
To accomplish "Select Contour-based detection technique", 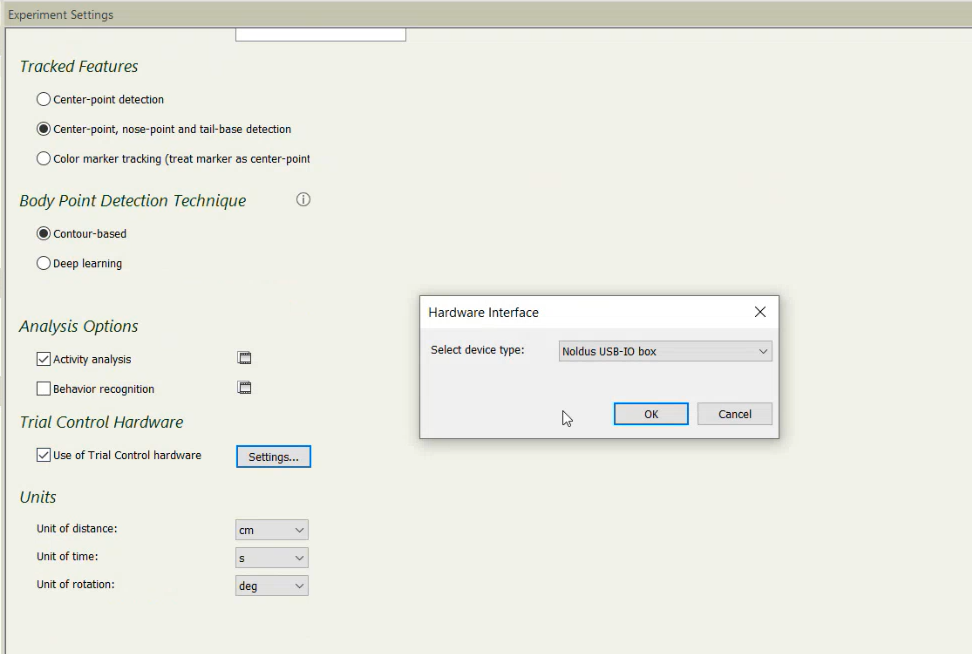I will click(x=43, y=234).
